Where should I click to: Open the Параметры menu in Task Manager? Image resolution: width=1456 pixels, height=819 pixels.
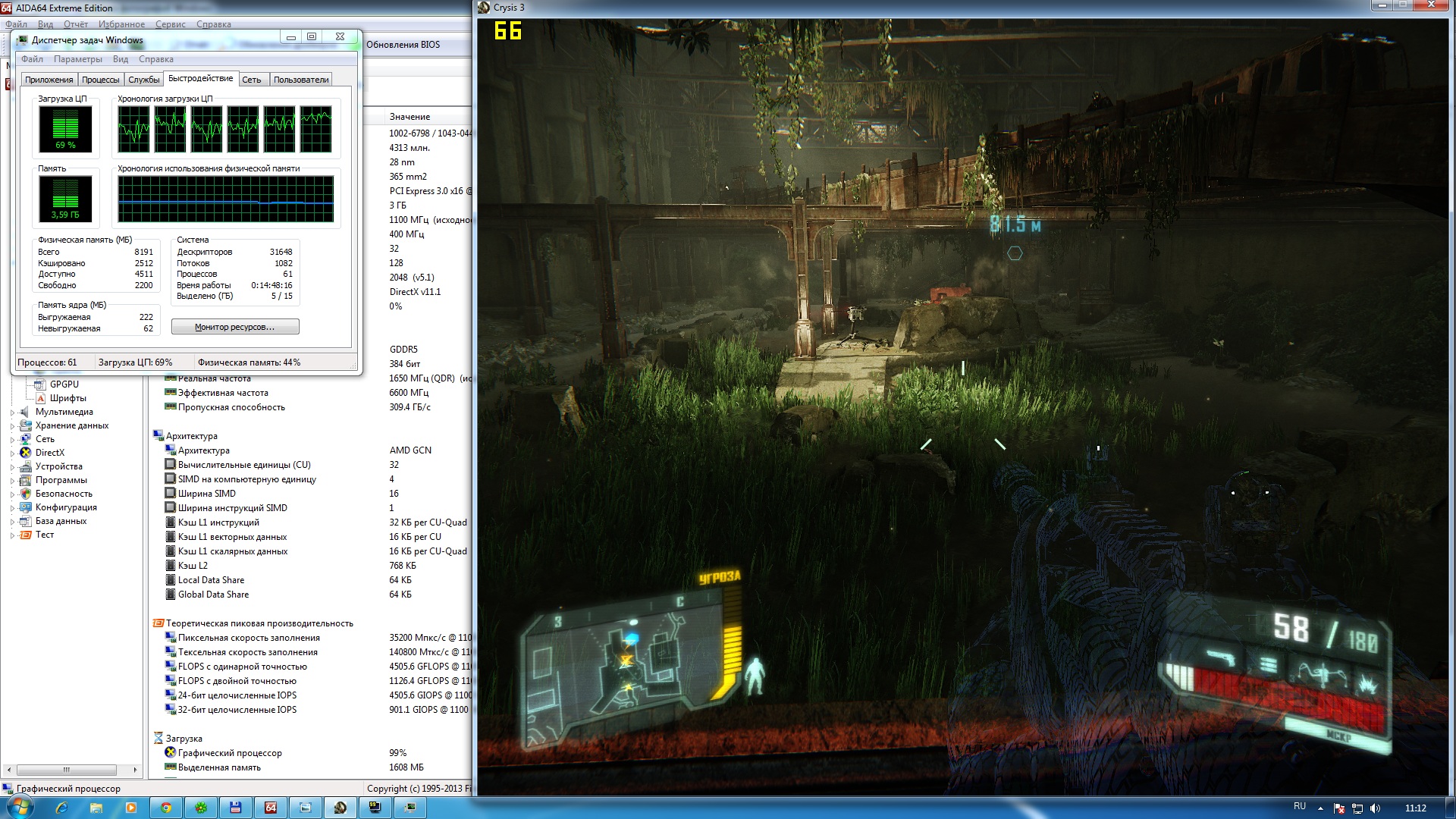77,59
